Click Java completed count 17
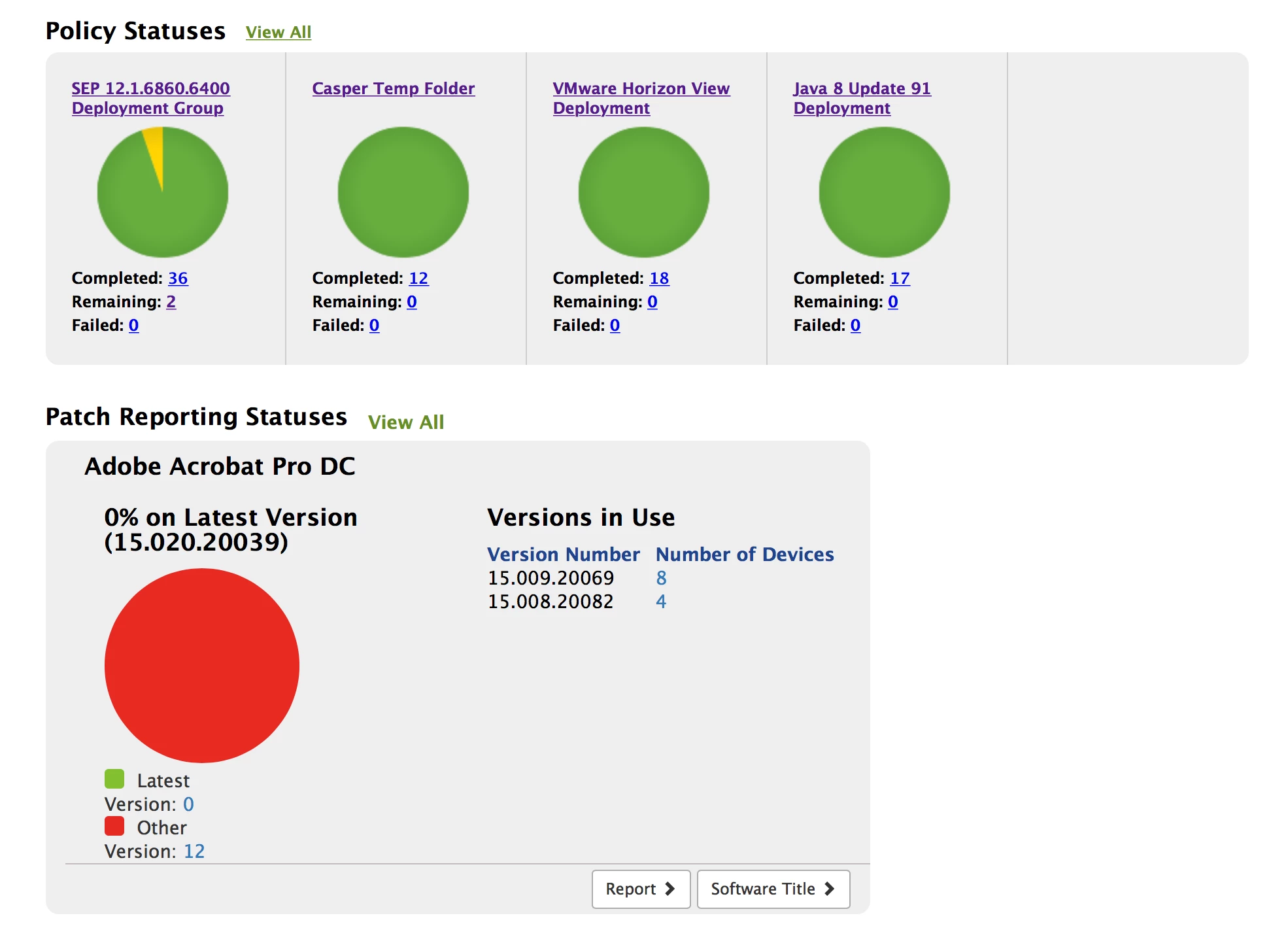This screenshot has height=939, width=1288. click(x=900, y=278)
